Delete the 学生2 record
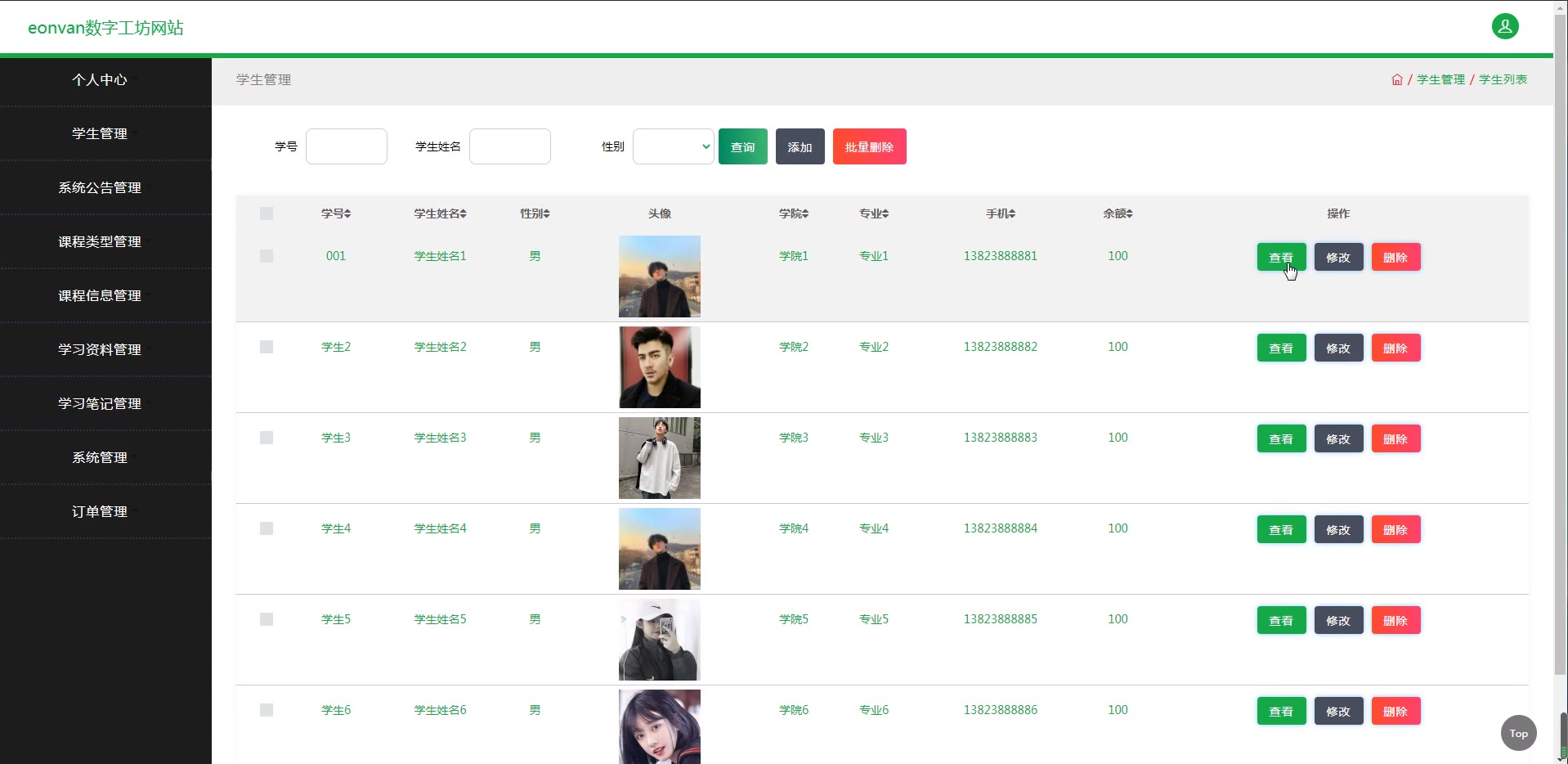Screen dimensions: 1568x764 tap(1396, 348)
